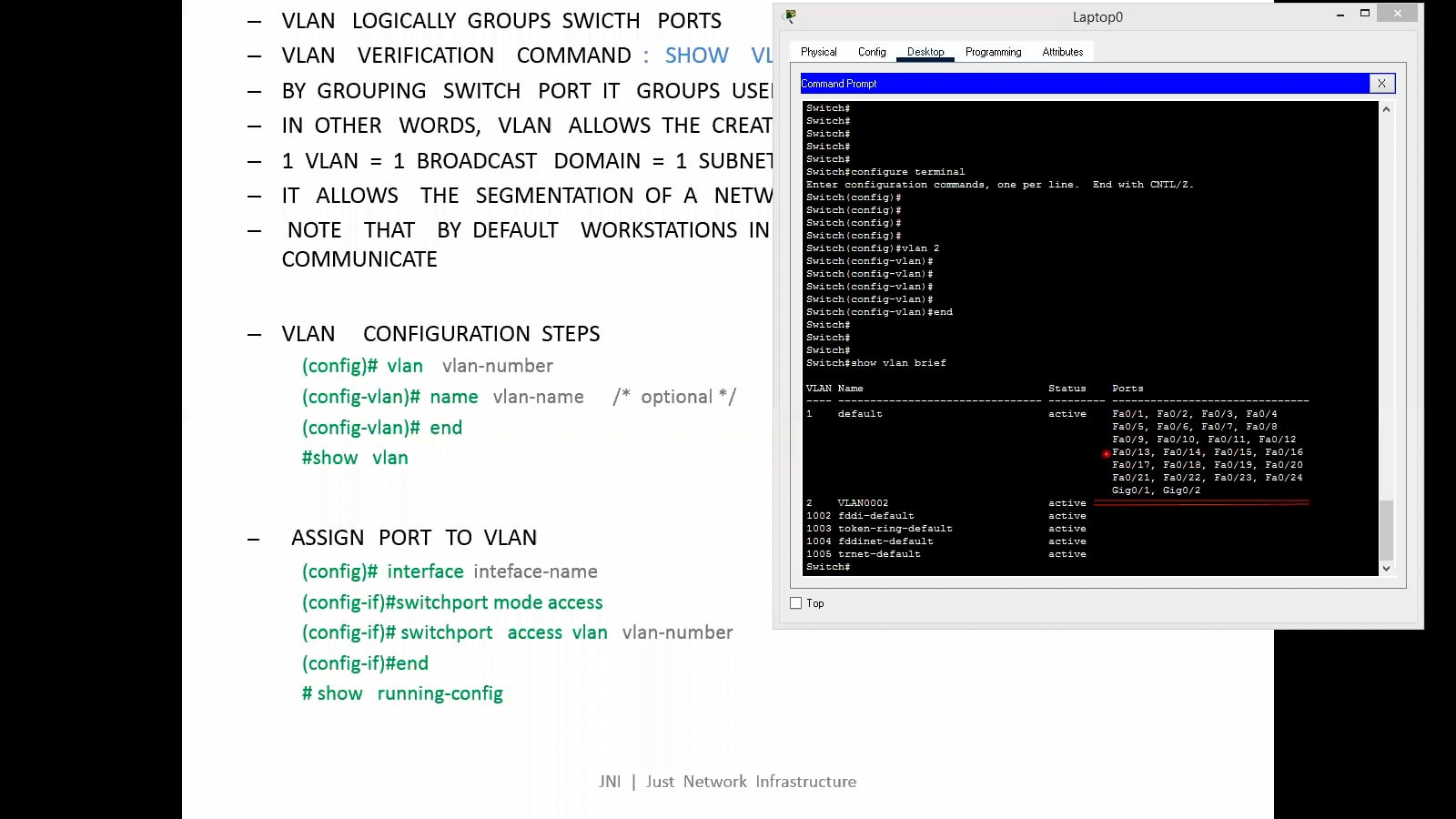Click the scrollbar up arrow in the terminal
Viewport: 1456px width, 819px height.
click(x=1387, y=109)
